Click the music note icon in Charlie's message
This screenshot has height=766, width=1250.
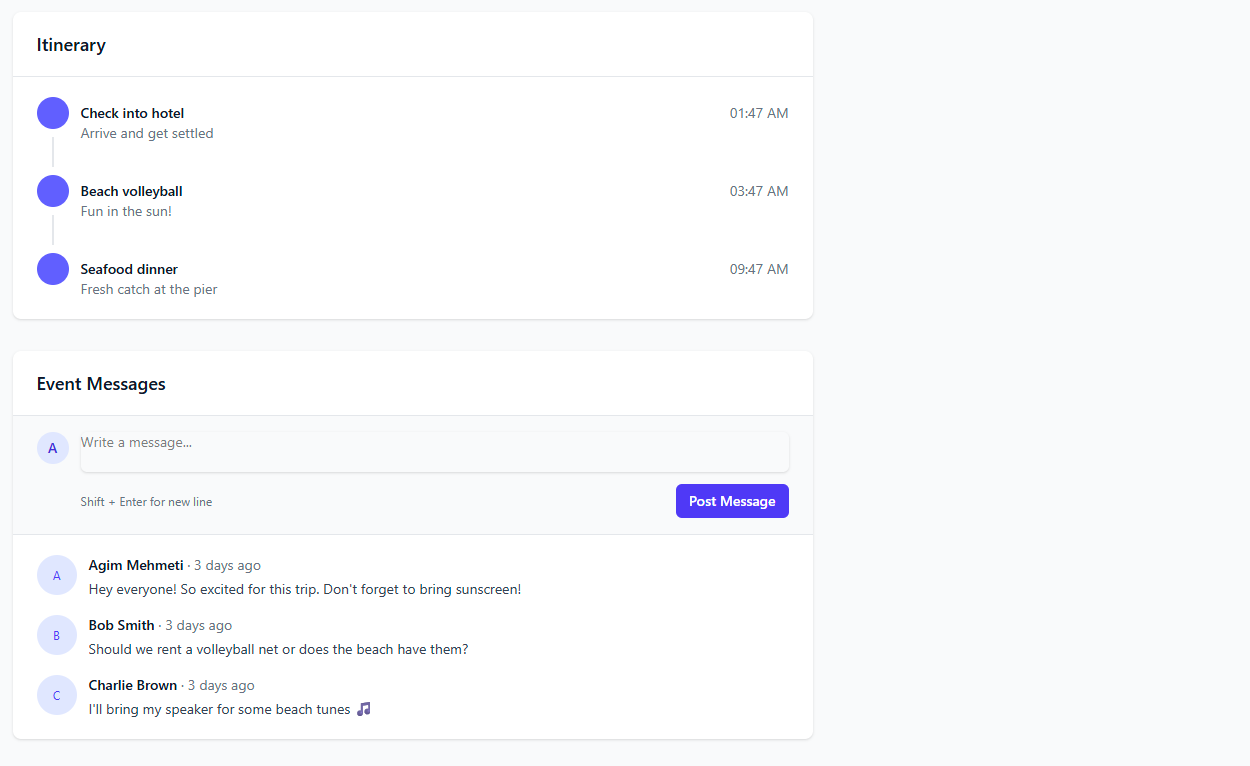click(x=363, y=708)
